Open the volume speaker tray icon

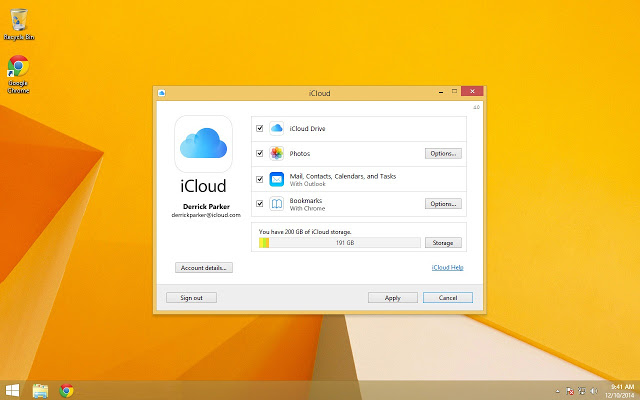point(594,391)
